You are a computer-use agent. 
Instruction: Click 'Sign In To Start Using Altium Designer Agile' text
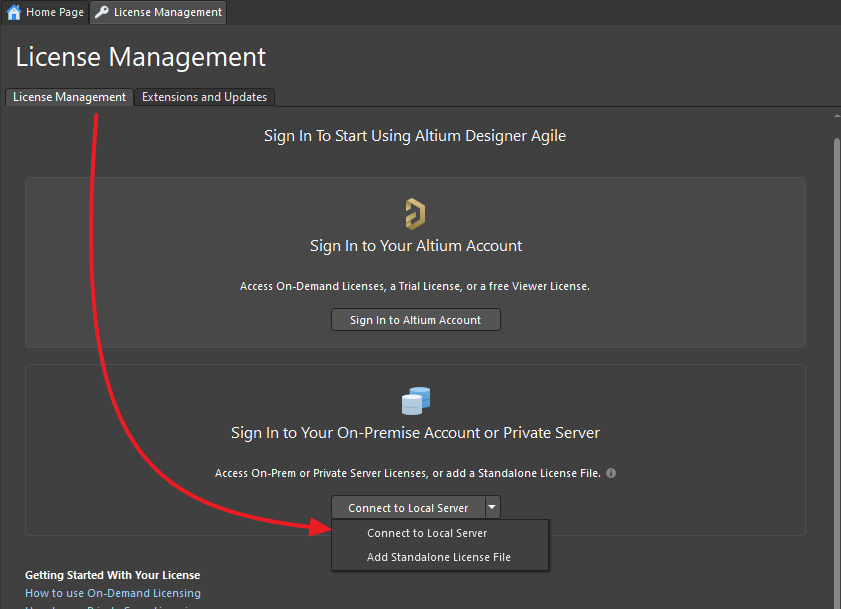pyautogui.click(x=415, y=136)
